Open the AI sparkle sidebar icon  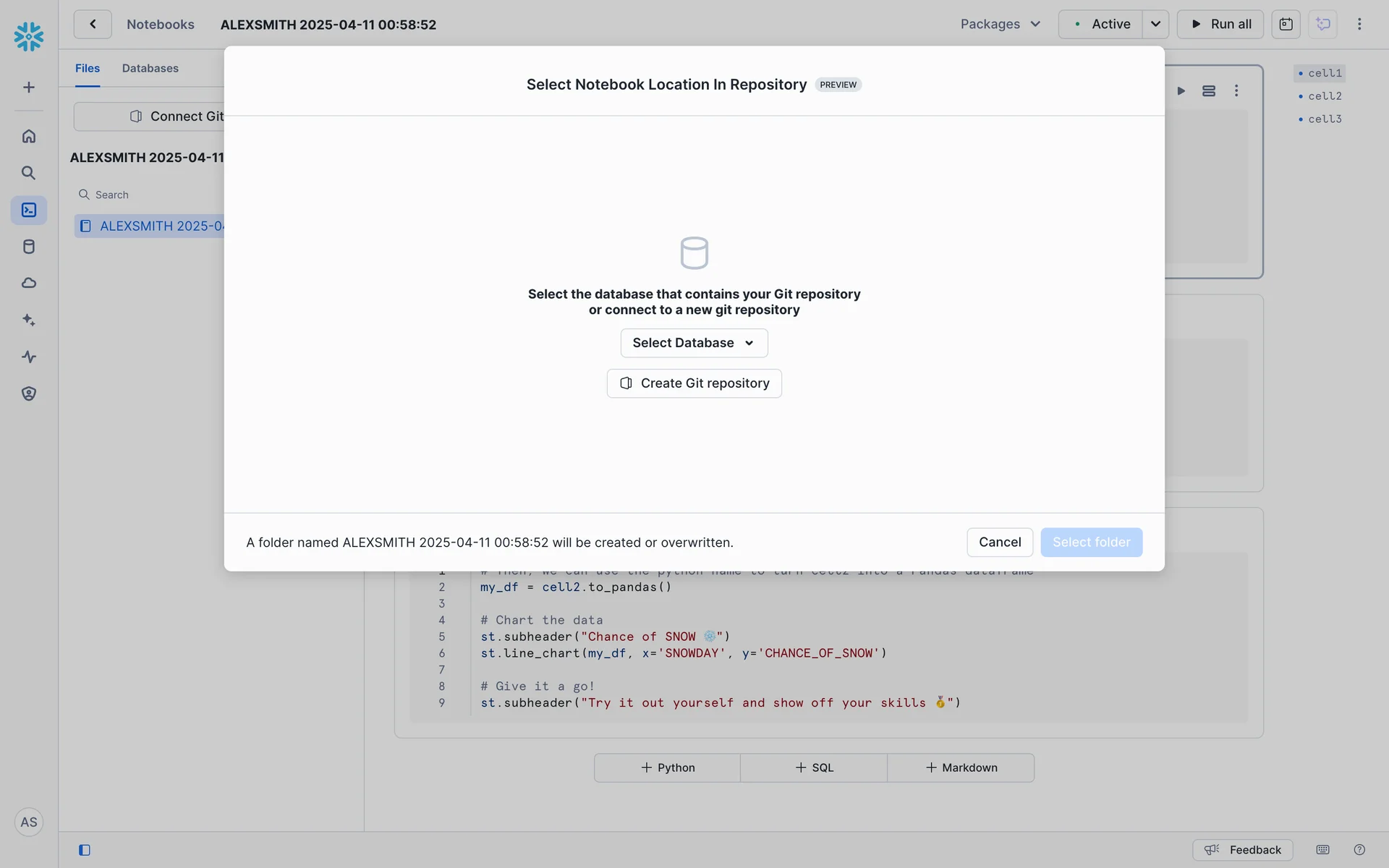29,320
